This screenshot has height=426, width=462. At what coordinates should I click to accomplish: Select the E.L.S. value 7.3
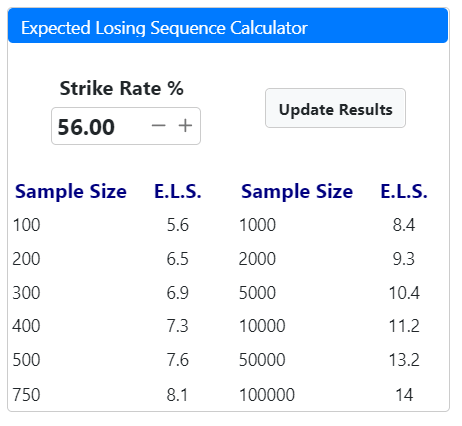coord(178,326)
